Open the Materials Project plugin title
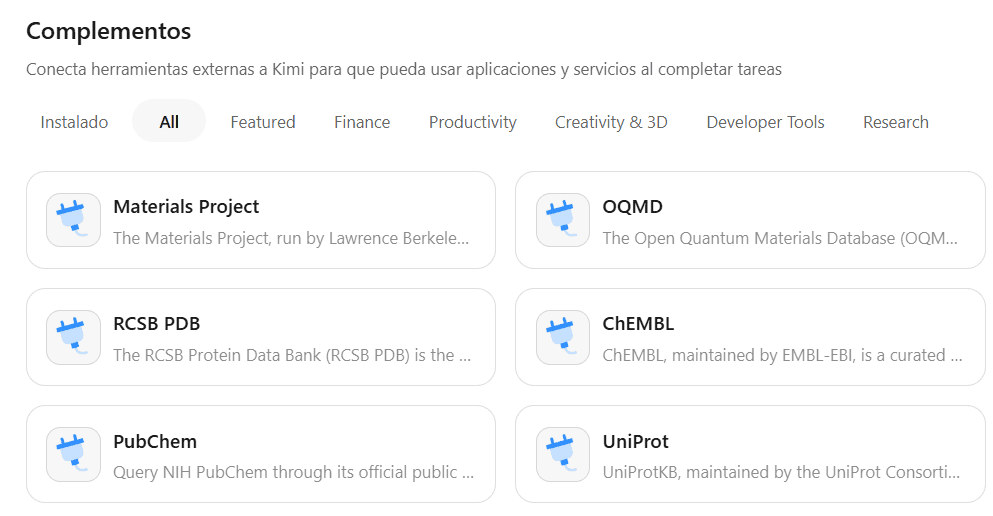Viewport: 993px width, 516px height. pyautogui.click(x=186, y=206)
